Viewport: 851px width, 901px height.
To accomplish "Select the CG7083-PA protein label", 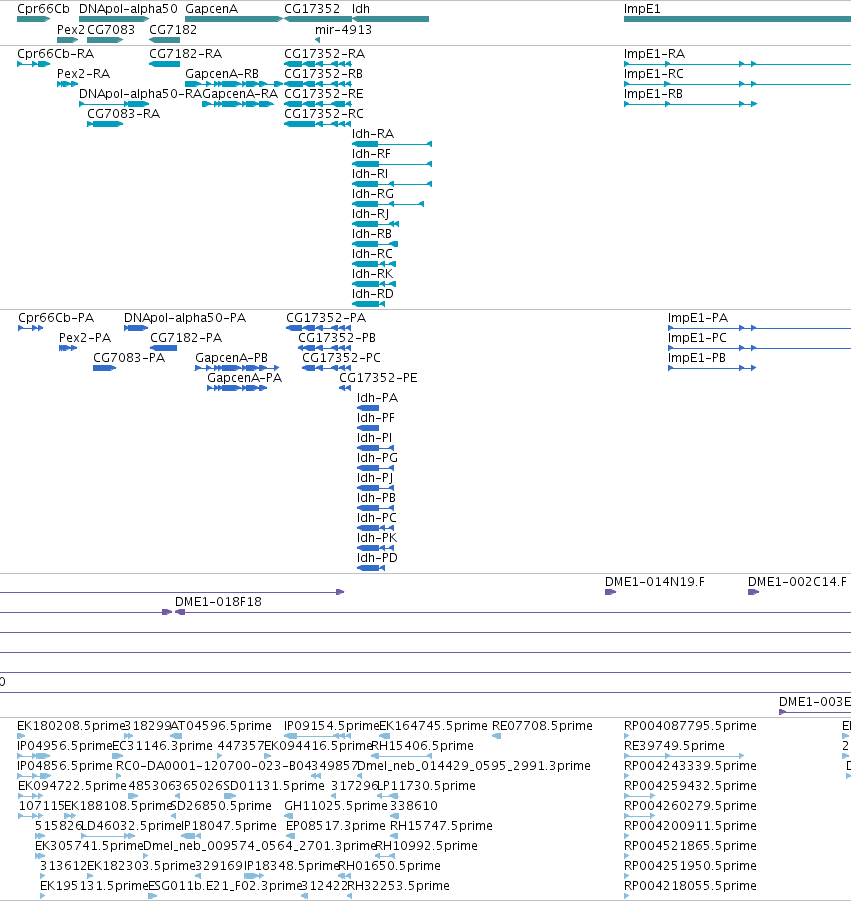I will (129, 358).
